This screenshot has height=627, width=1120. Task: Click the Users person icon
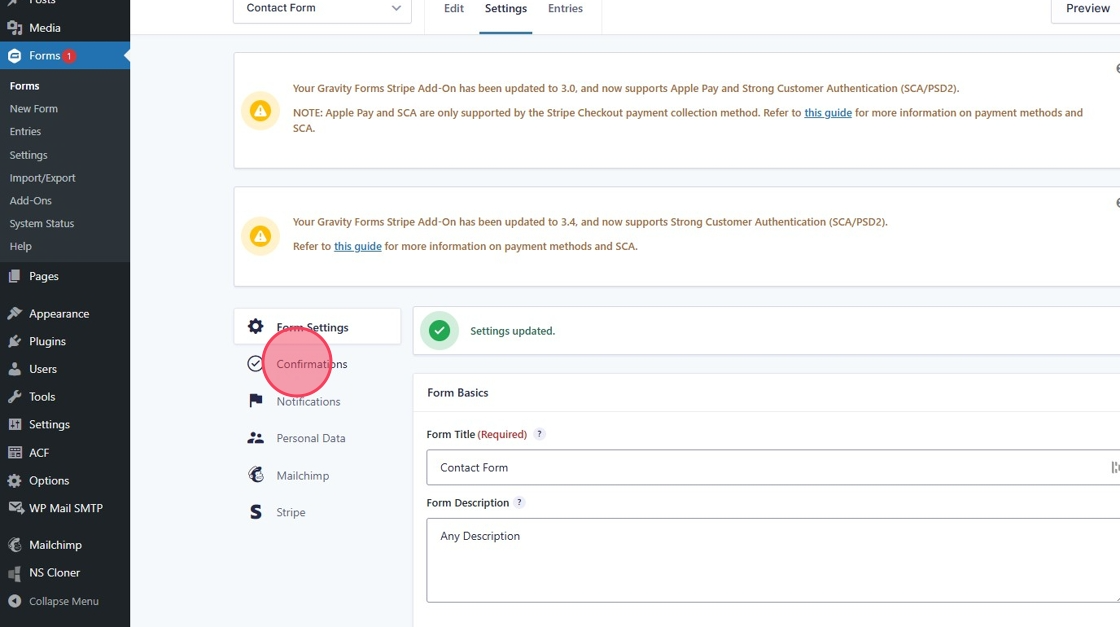tap(14, 369)
